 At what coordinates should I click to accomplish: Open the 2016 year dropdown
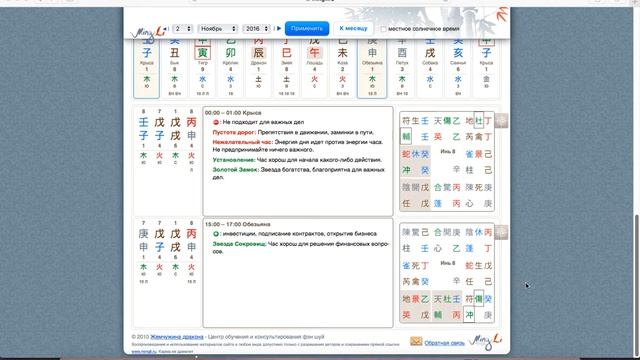[256, 29]
